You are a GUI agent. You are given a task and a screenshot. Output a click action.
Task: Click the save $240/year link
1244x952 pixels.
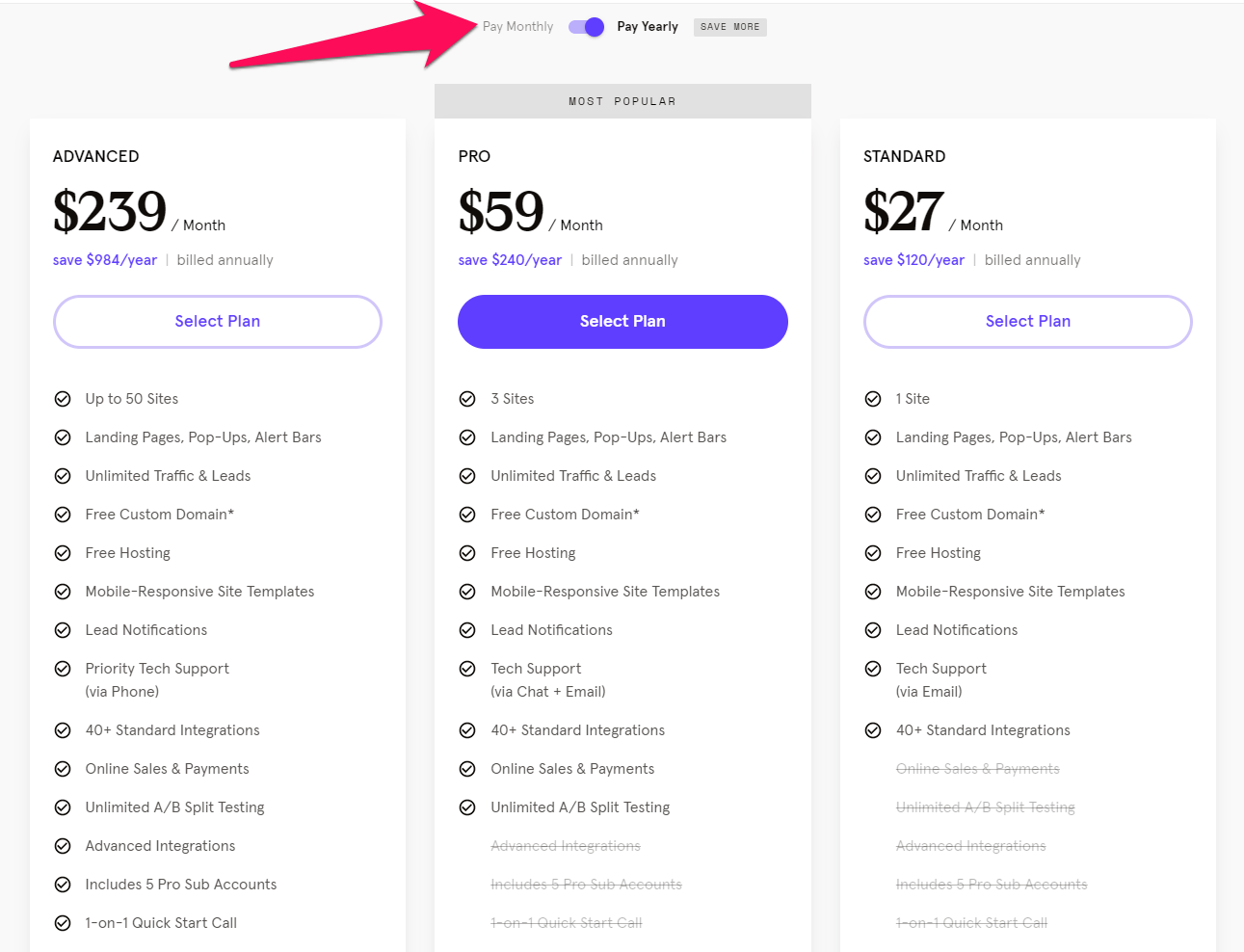[510, 260]
